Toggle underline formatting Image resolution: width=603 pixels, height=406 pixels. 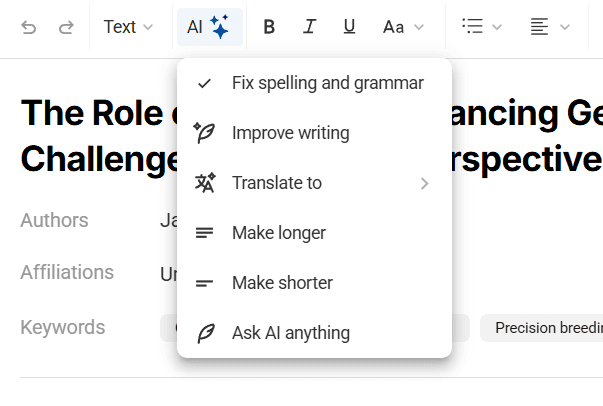349,27
